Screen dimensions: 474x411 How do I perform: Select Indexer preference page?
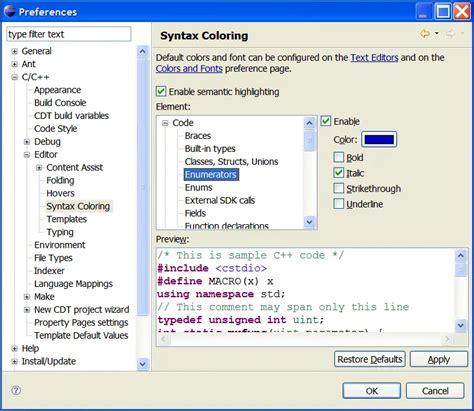[x=49, y=271]
